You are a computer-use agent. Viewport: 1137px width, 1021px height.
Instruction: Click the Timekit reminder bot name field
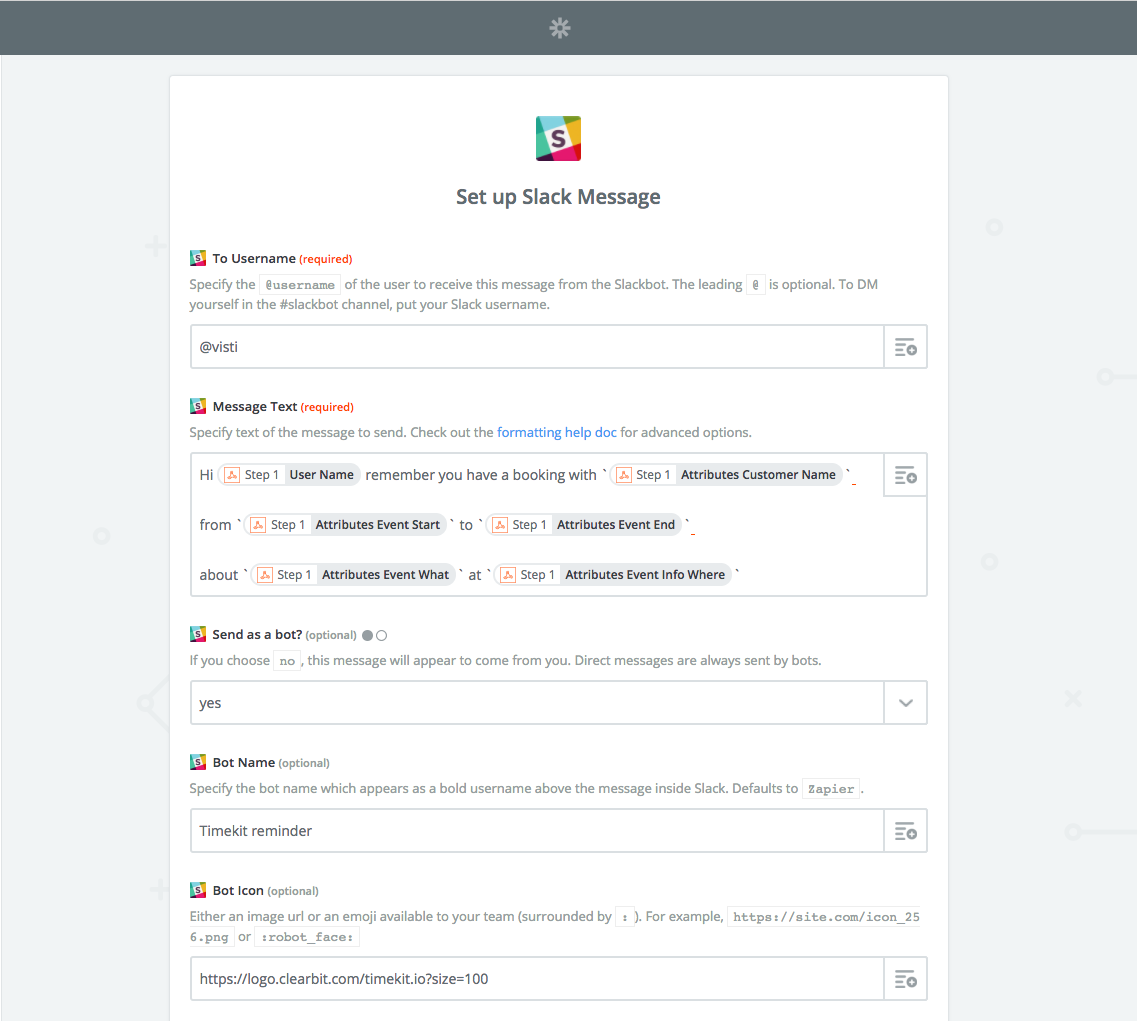537,831
